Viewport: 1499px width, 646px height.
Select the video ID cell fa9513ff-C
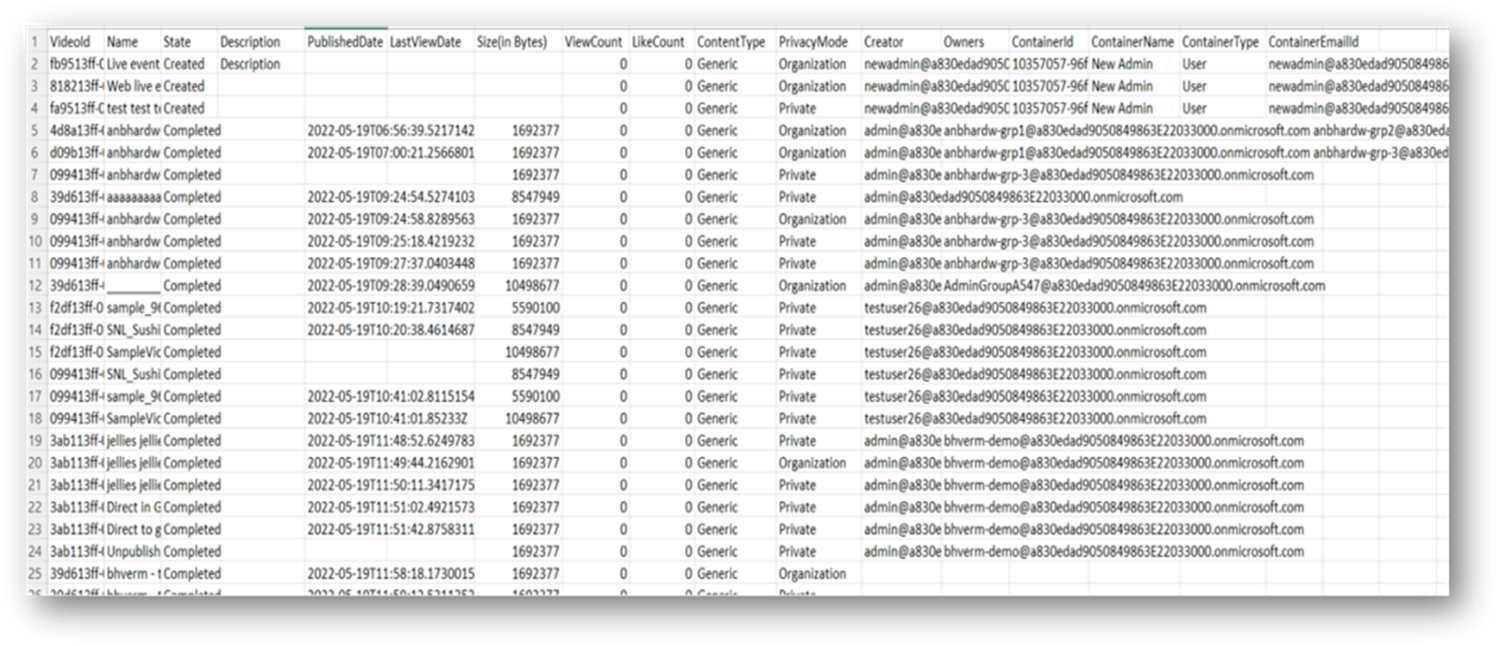click(75, 108)
